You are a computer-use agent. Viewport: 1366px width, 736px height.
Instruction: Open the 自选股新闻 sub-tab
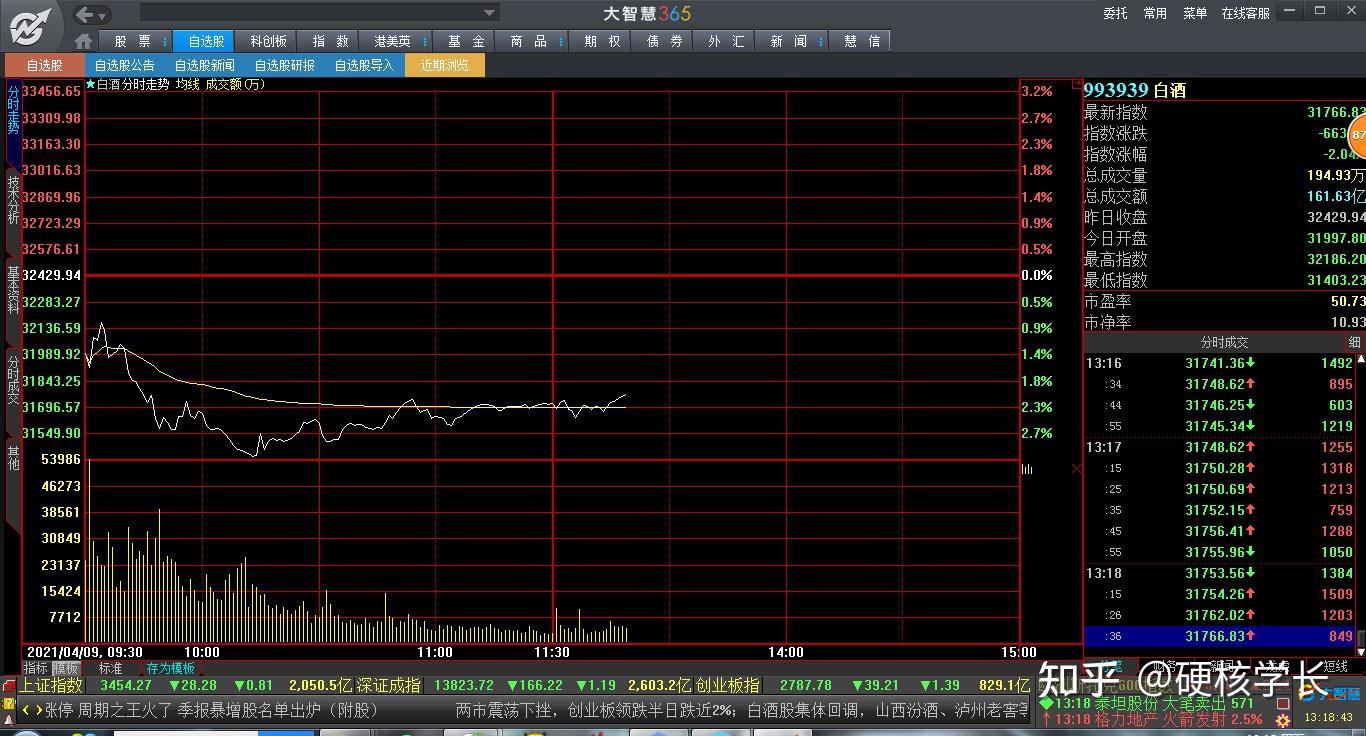click(x=204, y=65)
